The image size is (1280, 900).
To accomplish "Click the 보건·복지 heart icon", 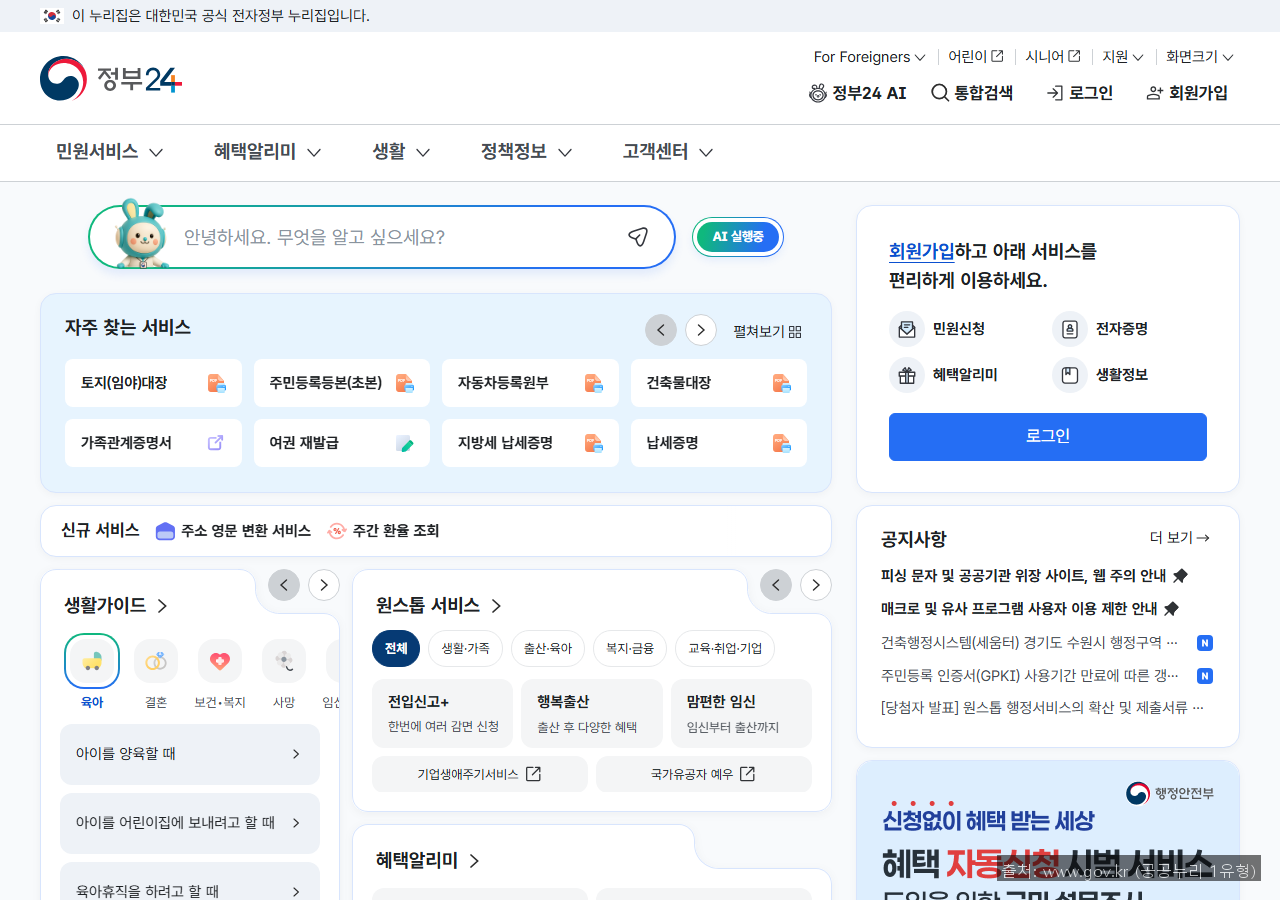I will (x=219, y=660).
